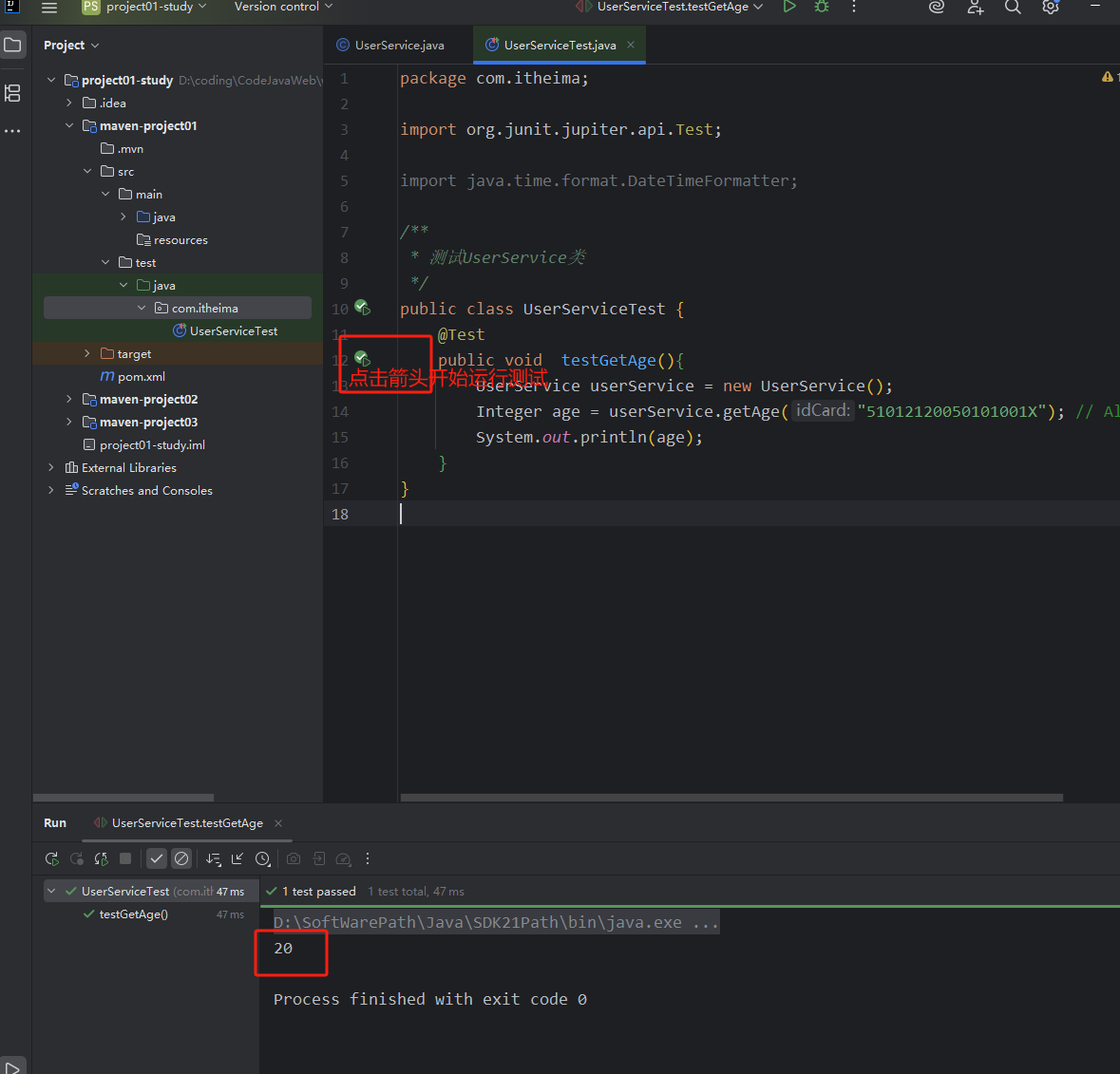Collapse the maven-project01 module
This screenshot has width=1120, height=1074.
tap(69, 125)
